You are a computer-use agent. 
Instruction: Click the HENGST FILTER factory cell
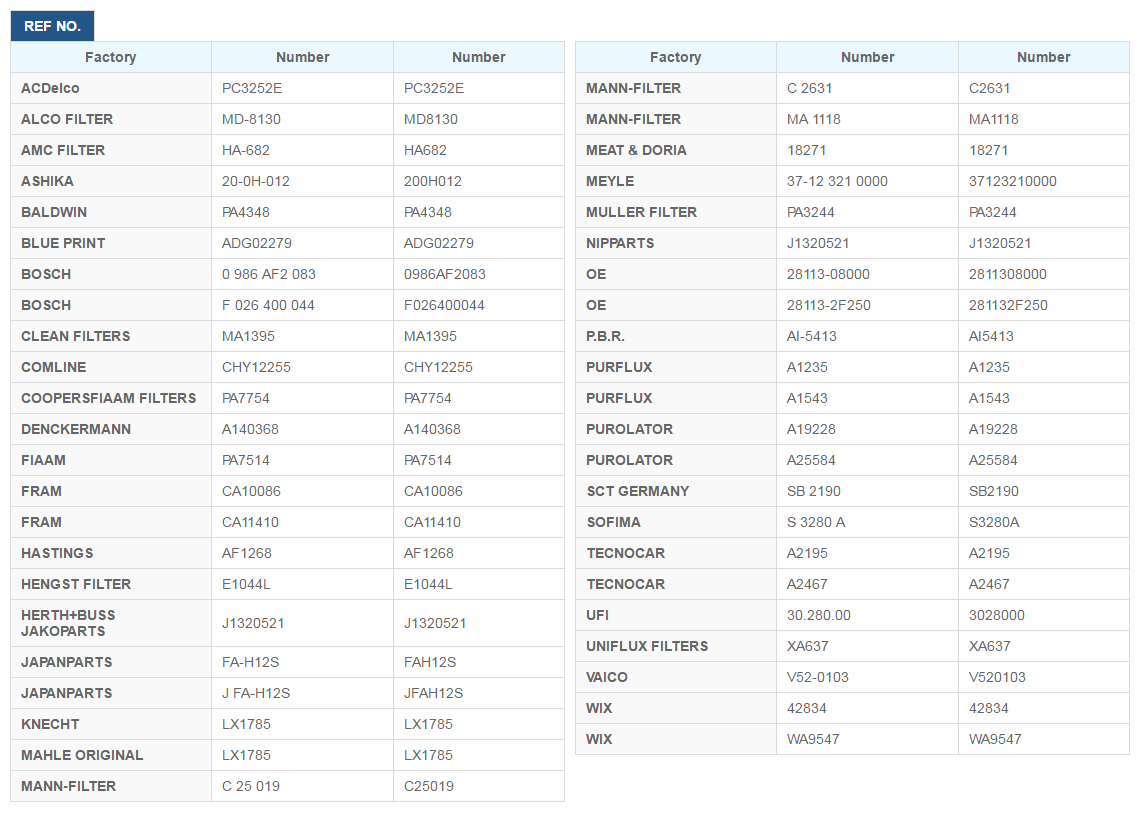111,584
